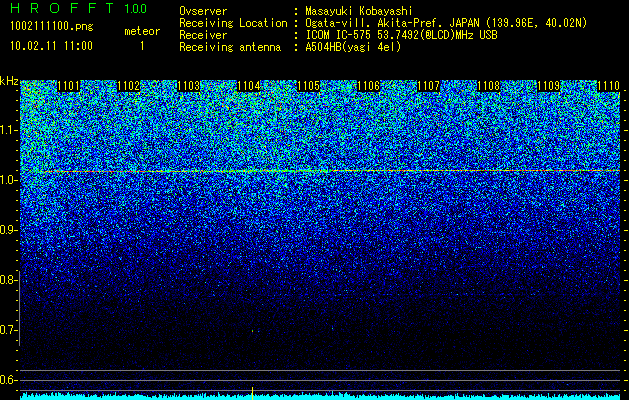Click the 0.7 frequency axis label
This screenshot has height=400, width=629.
point(8,330)
